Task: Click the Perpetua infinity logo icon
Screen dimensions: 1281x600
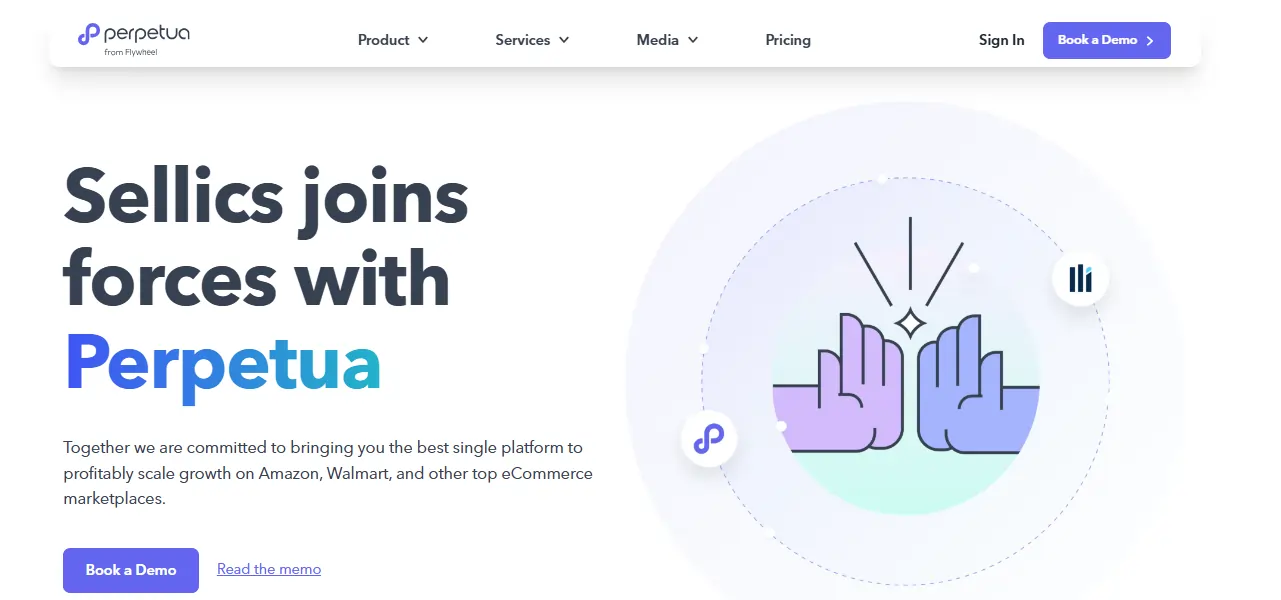Action: [x=88, y=34]
